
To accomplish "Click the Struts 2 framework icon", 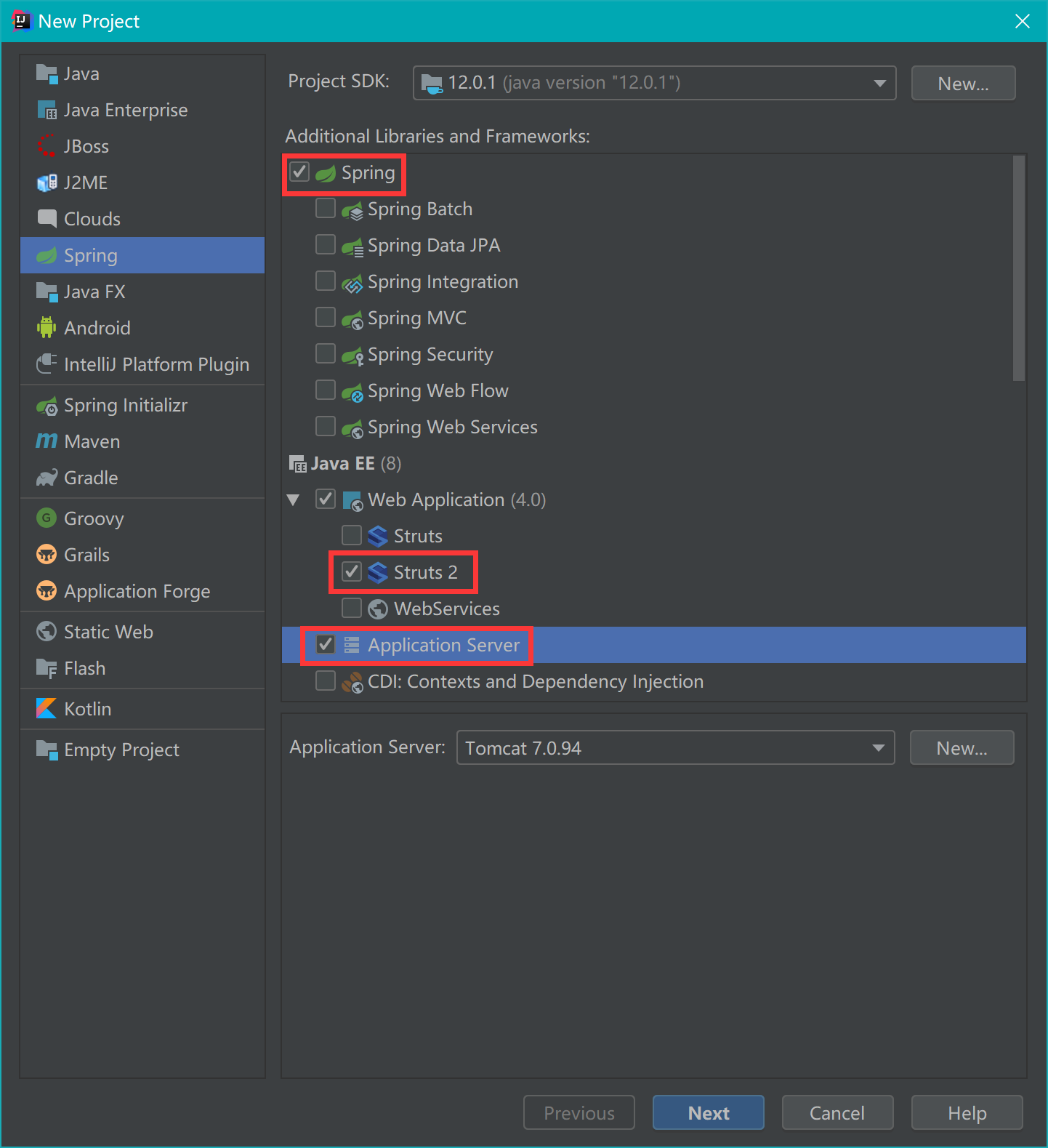I will click(378, 572).
